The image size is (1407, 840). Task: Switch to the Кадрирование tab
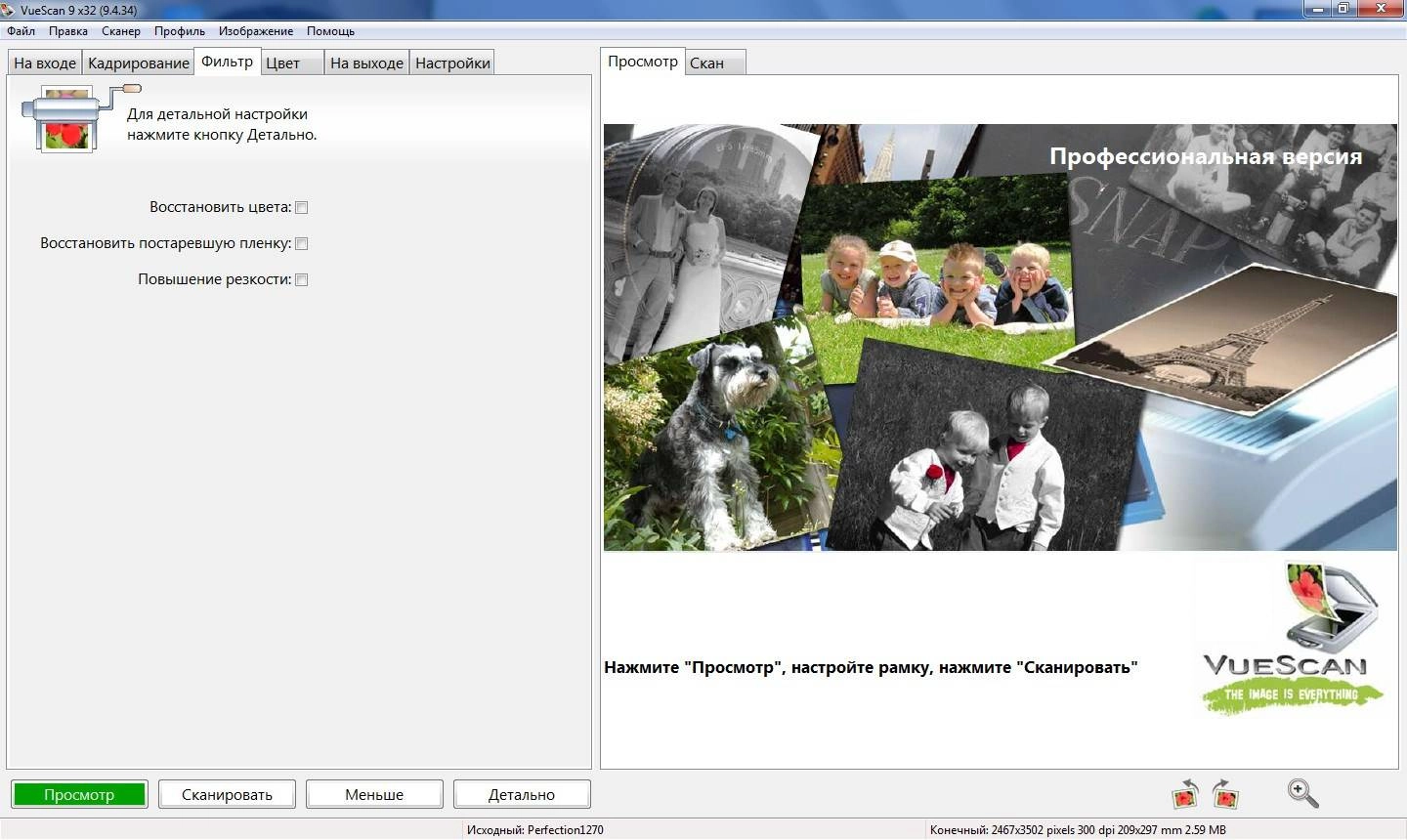click(x=139, y=63)
